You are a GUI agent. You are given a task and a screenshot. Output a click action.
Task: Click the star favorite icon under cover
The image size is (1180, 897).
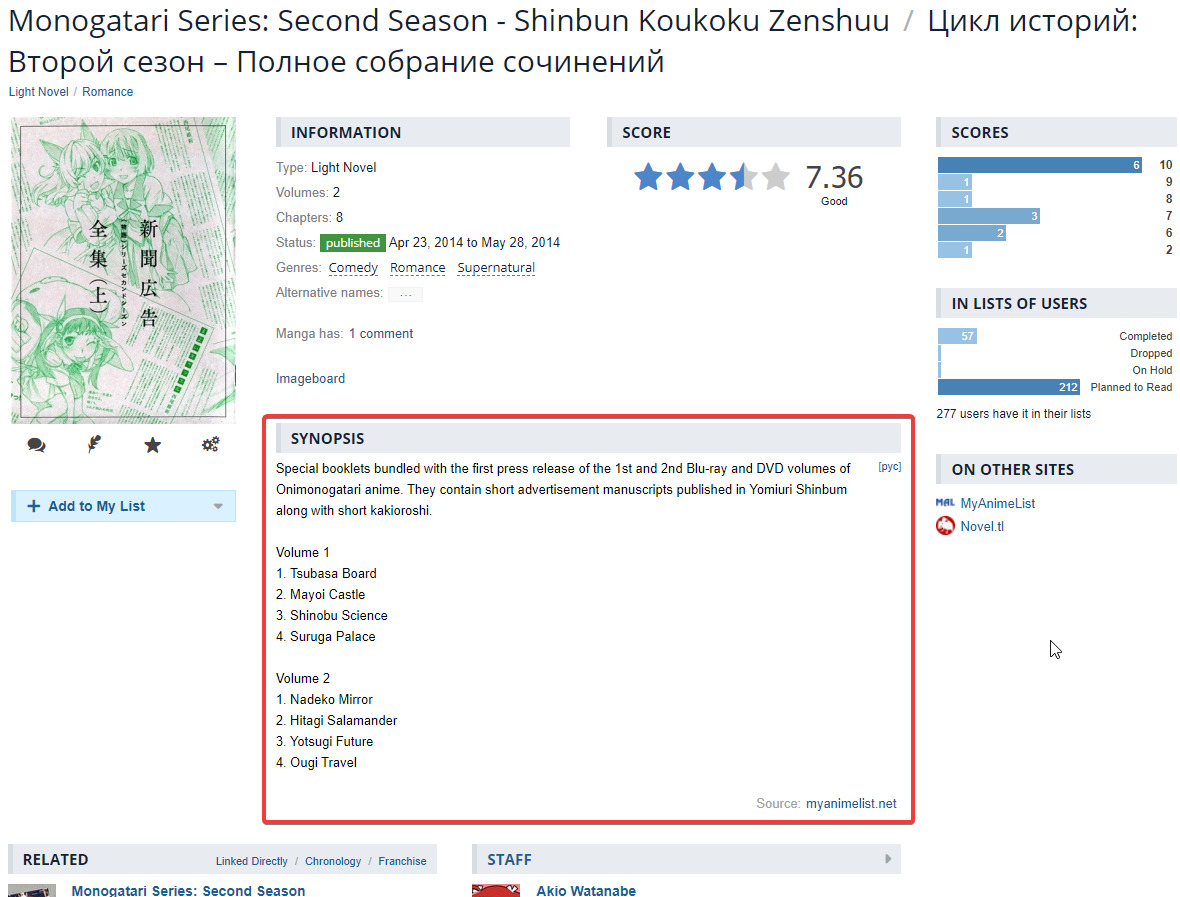pyautogui.click(x=152, y=445)
